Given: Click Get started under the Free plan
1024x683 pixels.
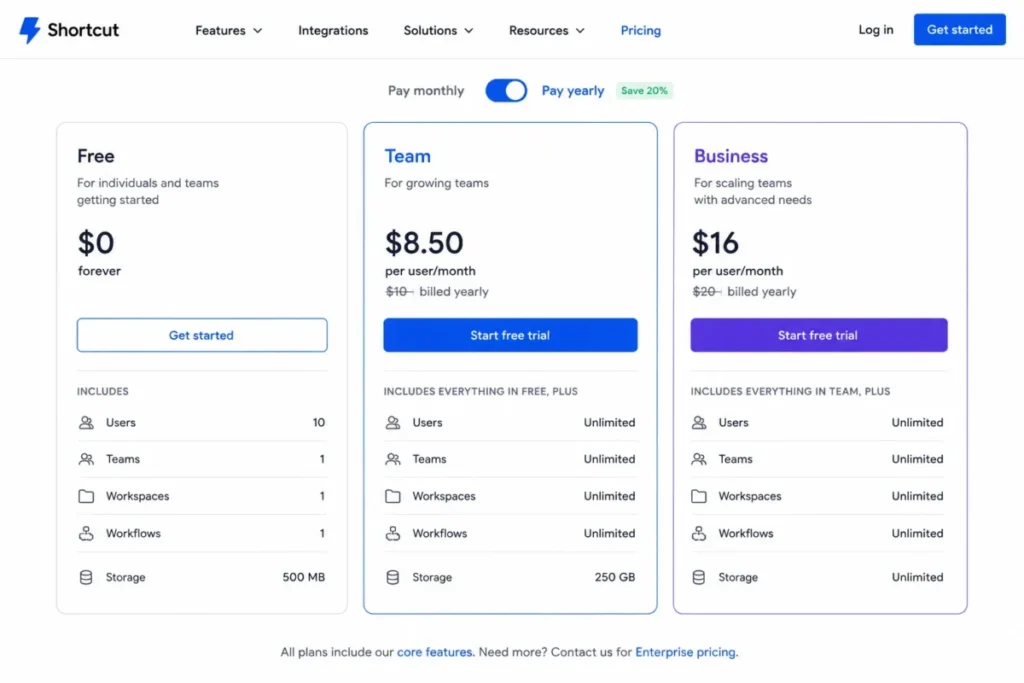Looking at the screenshot, I should click(202, 335).
